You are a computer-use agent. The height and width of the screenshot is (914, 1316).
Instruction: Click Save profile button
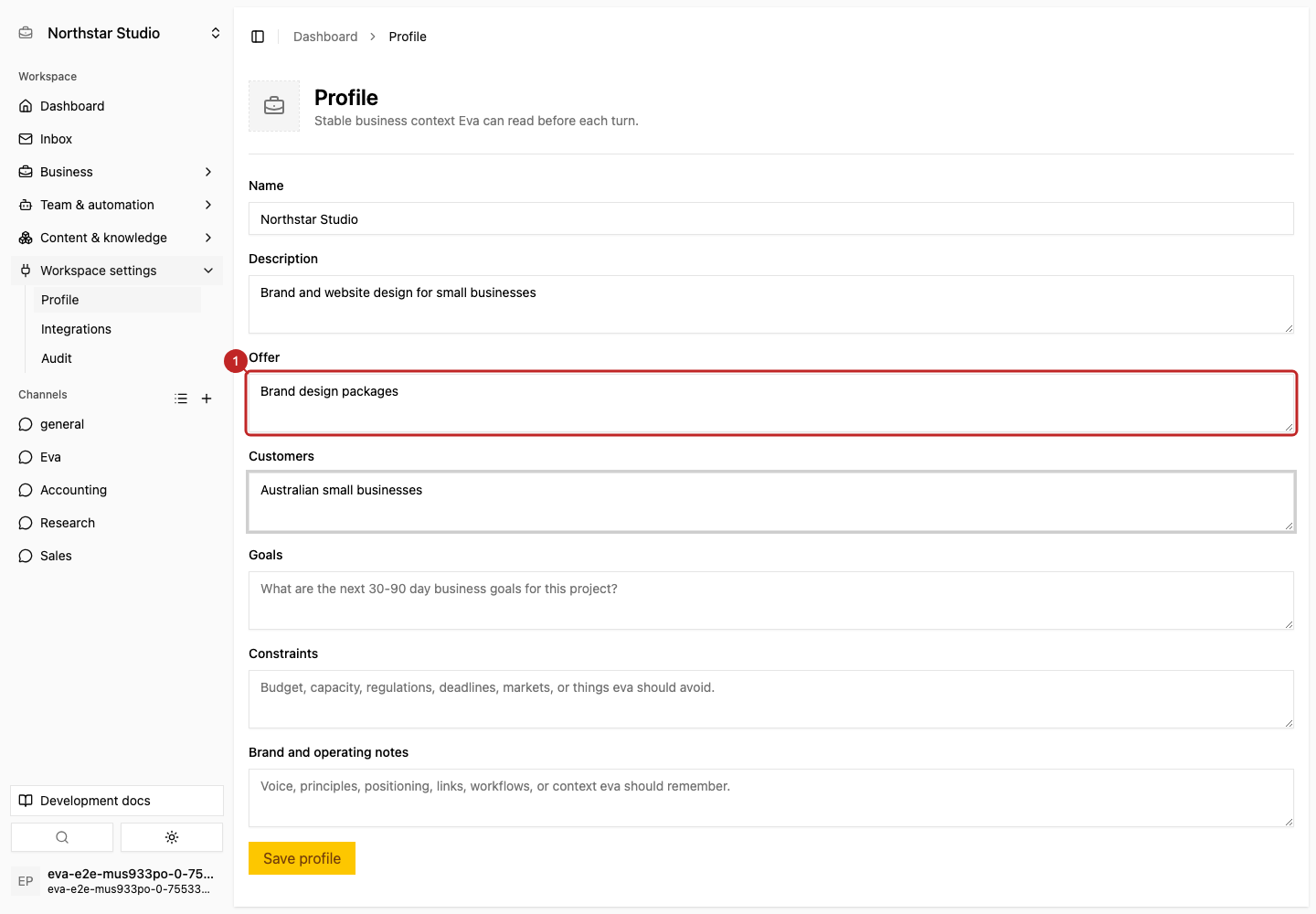pos(302,858)
